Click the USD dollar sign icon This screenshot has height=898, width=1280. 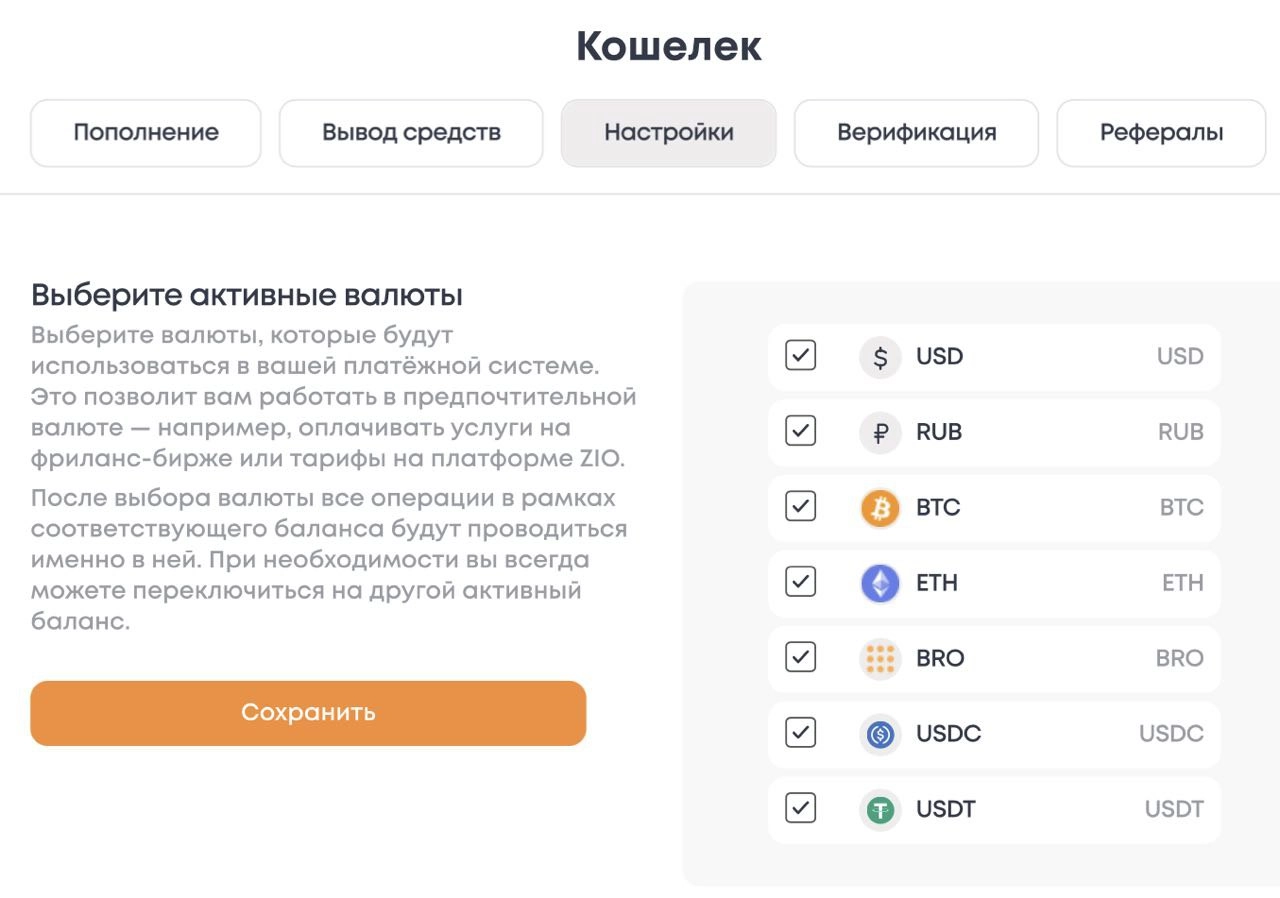click(880, 357)
